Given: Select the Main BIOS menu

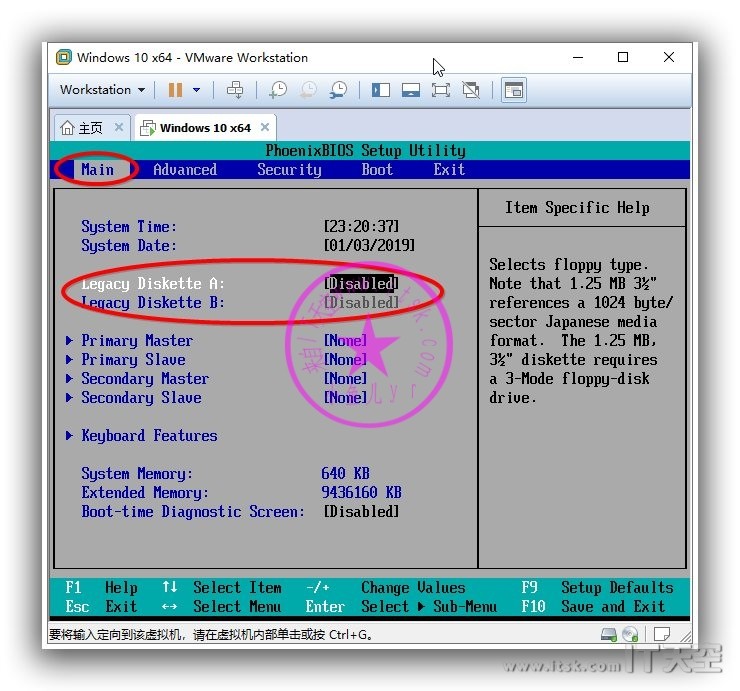Looking at the screenshot, I should click(x=97, y=169).
